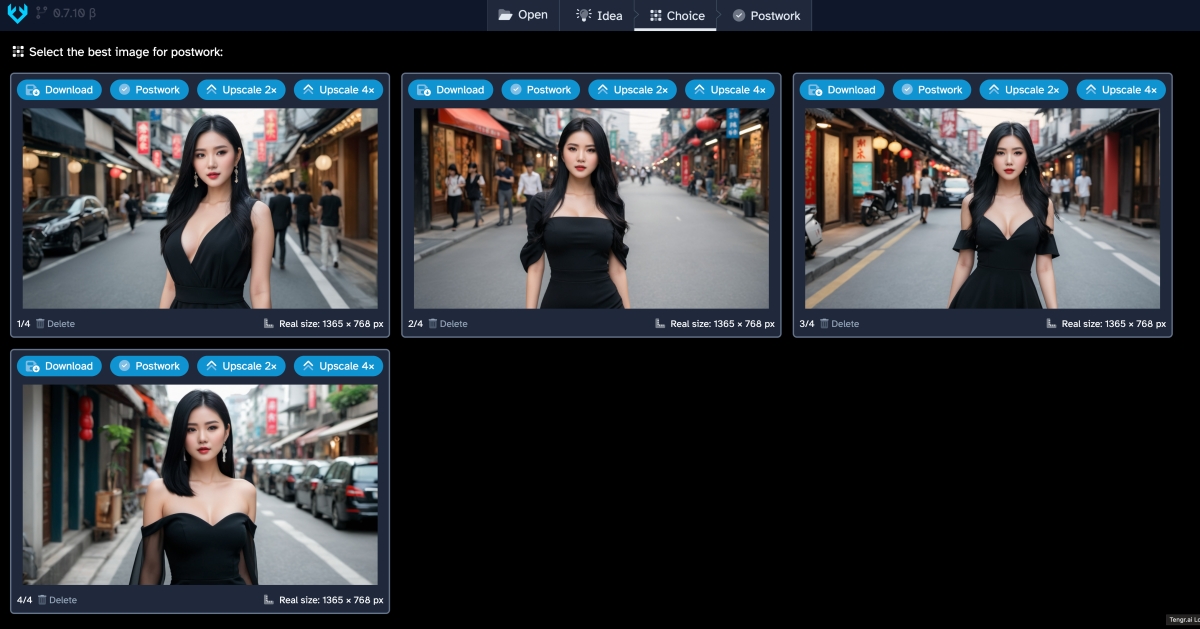Send image 2/4 to Postwork
The width and height of the screenshot is (1200, 629).
540,90
